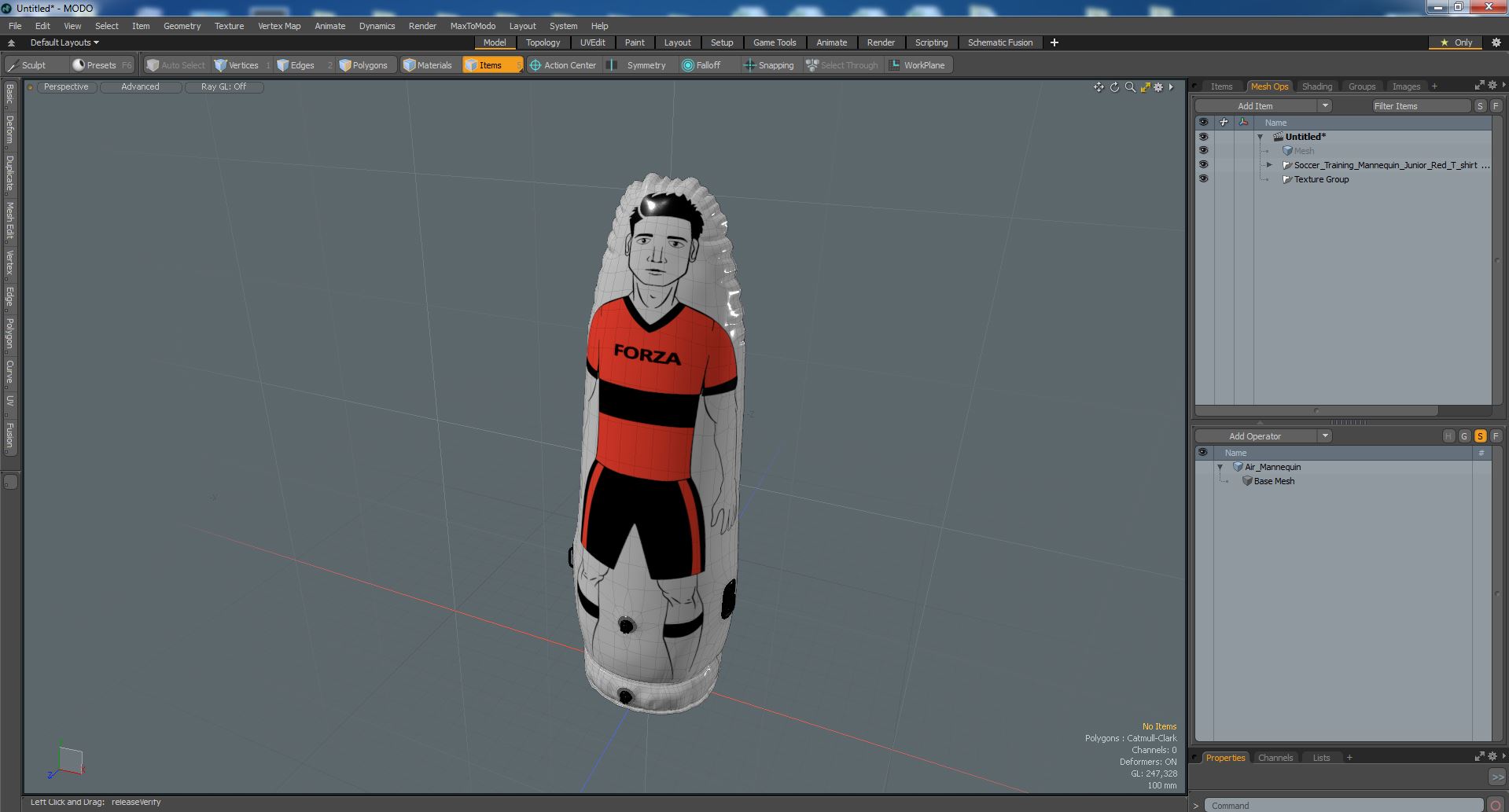1509x812 pixels.
Task: Click the Add Operator button
Action: [x=1256, y=436]
